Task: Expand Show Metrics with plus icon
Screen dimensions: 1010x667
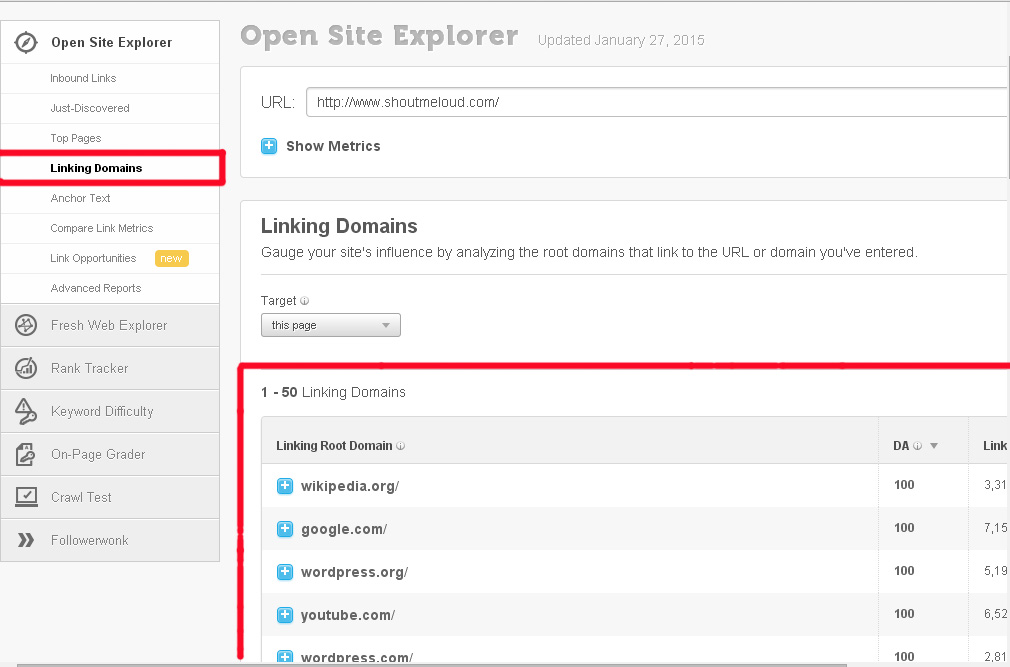Action: (x=269, y=146)
